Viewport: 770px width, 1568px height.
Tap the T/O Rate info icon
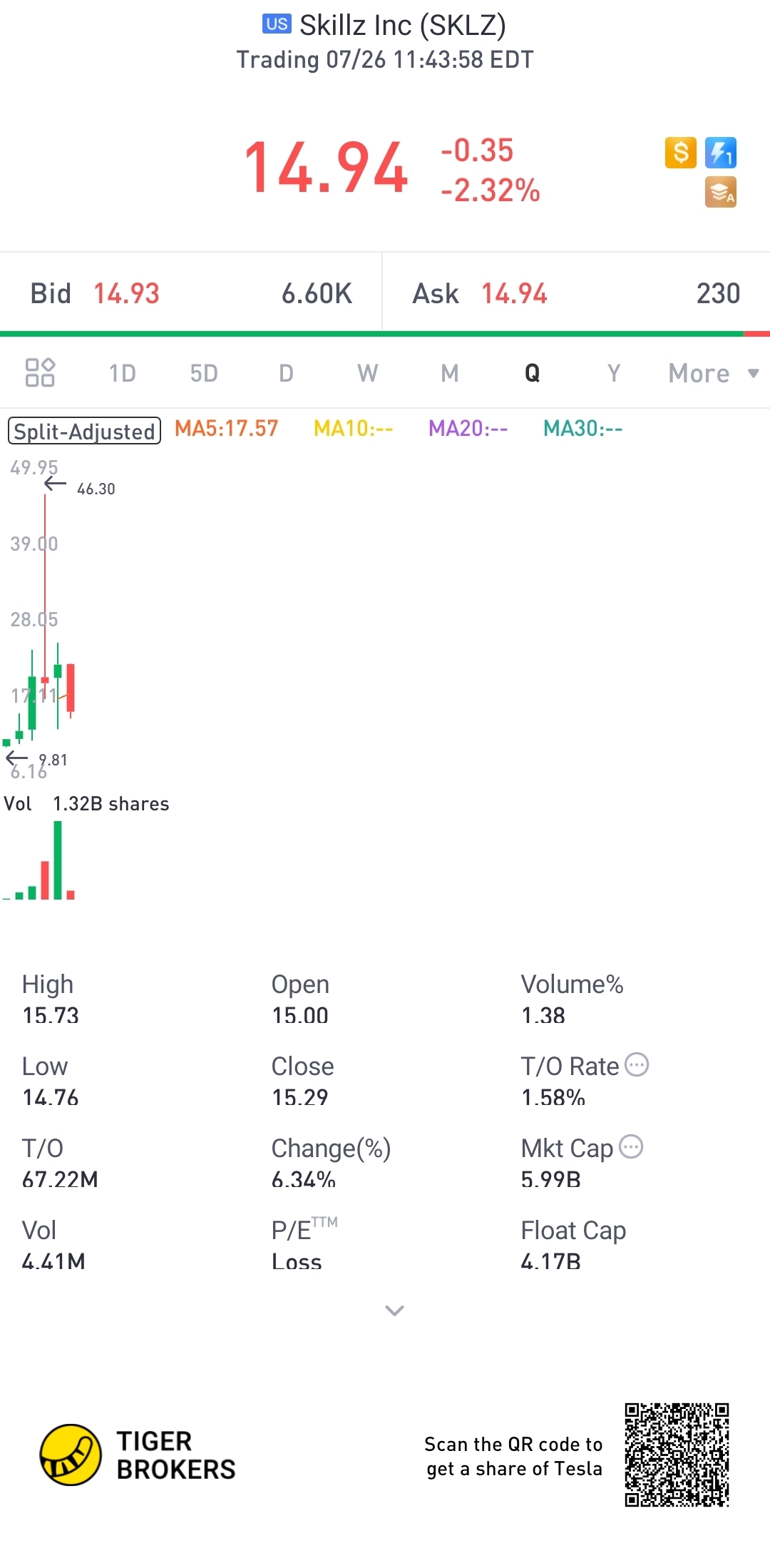[637, 1065]
